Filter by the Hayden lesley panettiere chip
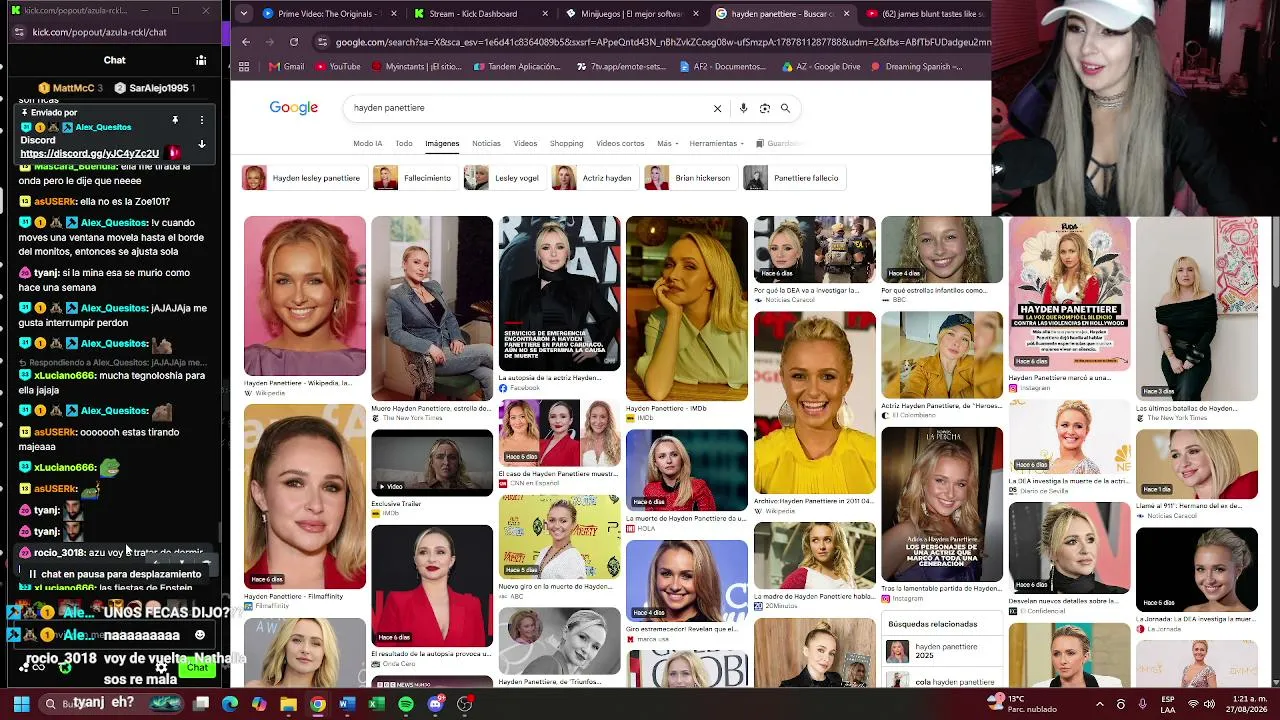Viewport: 1280px width, 720px height. pyautogui.click(x=303, y=178)
